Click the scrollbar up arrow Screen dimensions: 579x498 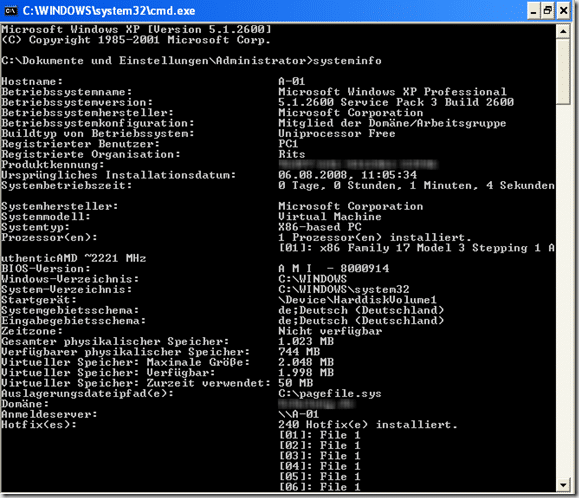pos(563,31)
